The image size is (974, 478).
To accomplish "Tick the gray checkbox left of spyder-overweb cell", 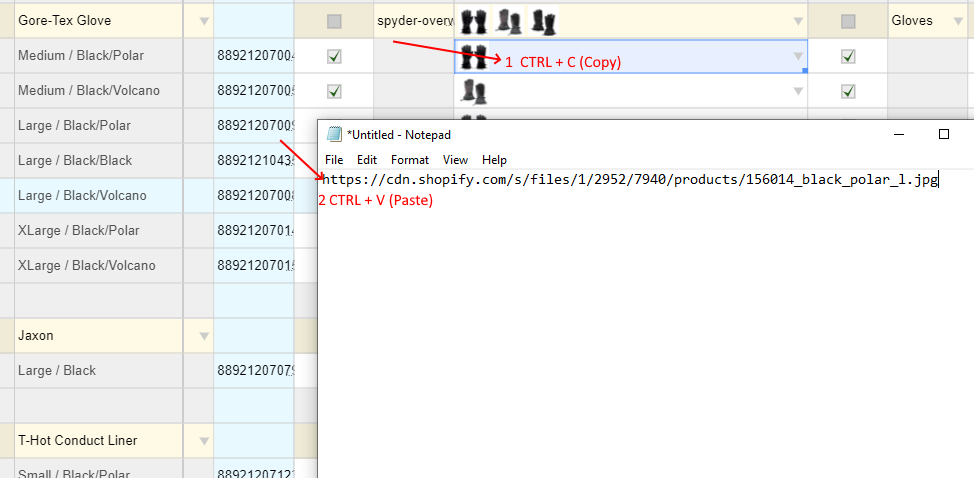I will pyautogui.click(x=334, y=21).
